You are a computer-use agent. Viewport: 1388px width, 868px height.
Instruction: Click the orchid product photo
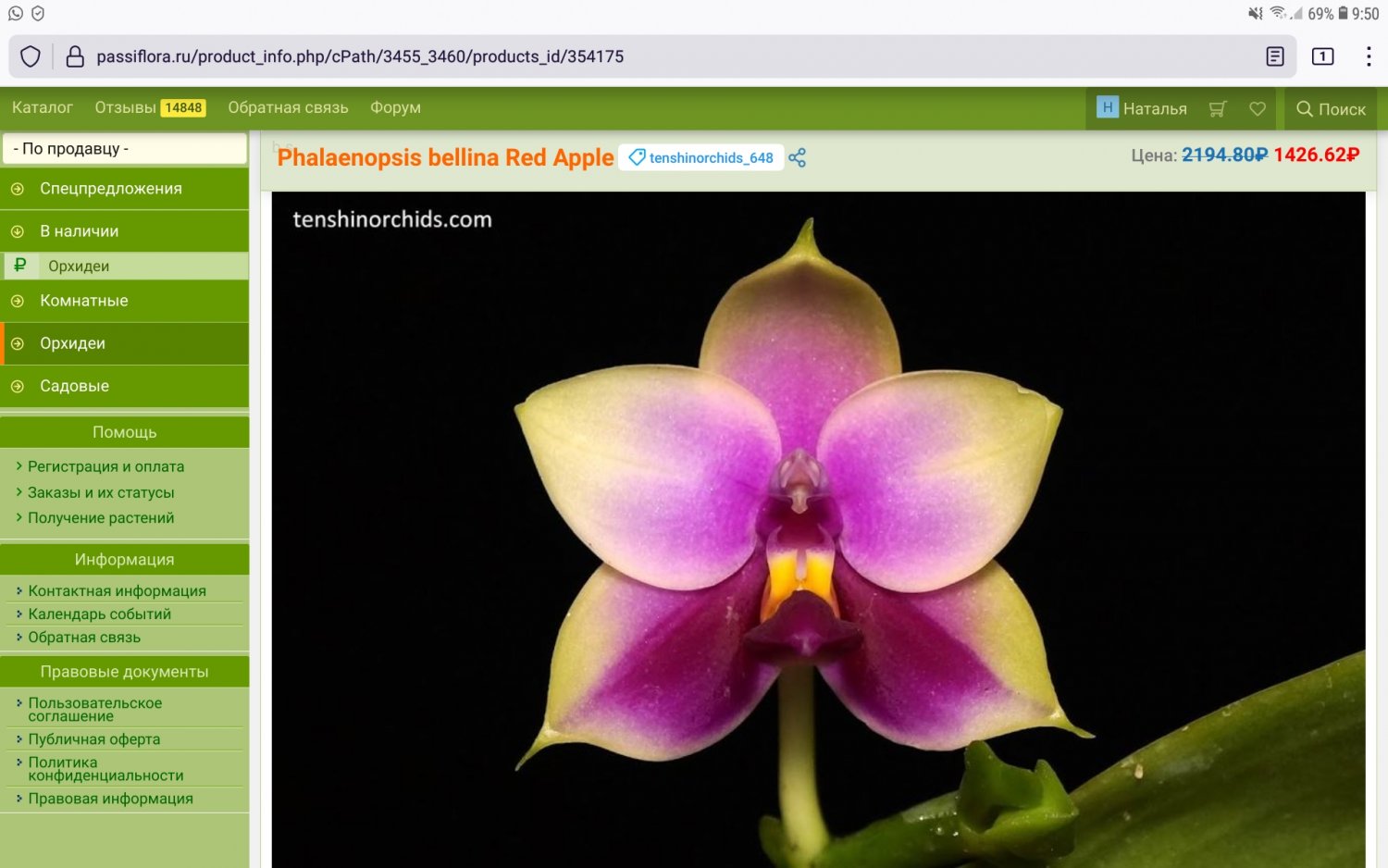point(818,527)
